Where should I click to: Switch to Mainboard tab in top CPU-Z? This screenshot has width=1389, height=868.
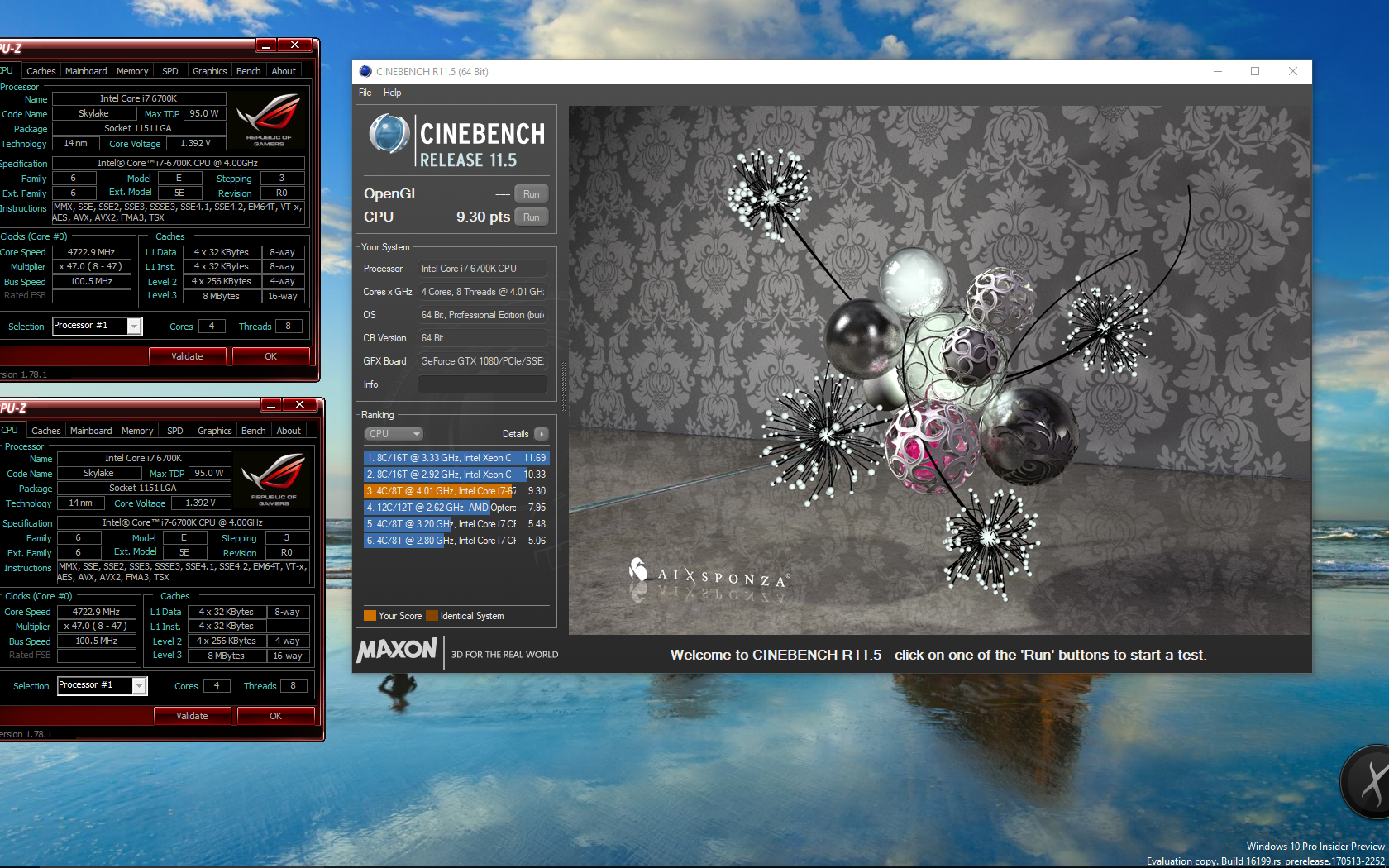tap(86, 71)
